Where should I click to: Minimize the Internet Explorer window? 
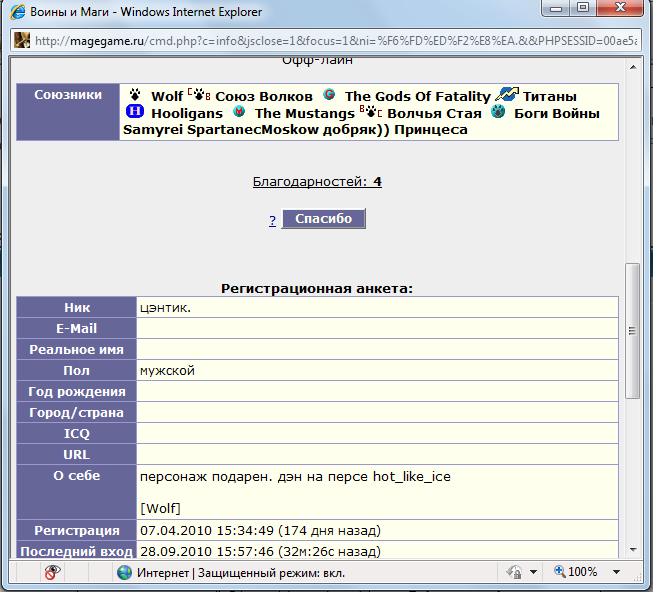point(556,8)
